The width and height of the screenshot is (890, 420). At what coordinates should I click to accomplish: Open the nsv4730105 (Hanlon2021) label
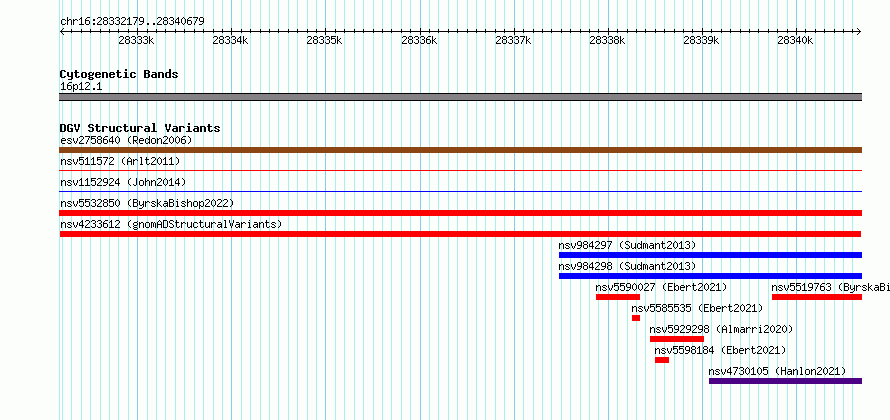[777, 371]
